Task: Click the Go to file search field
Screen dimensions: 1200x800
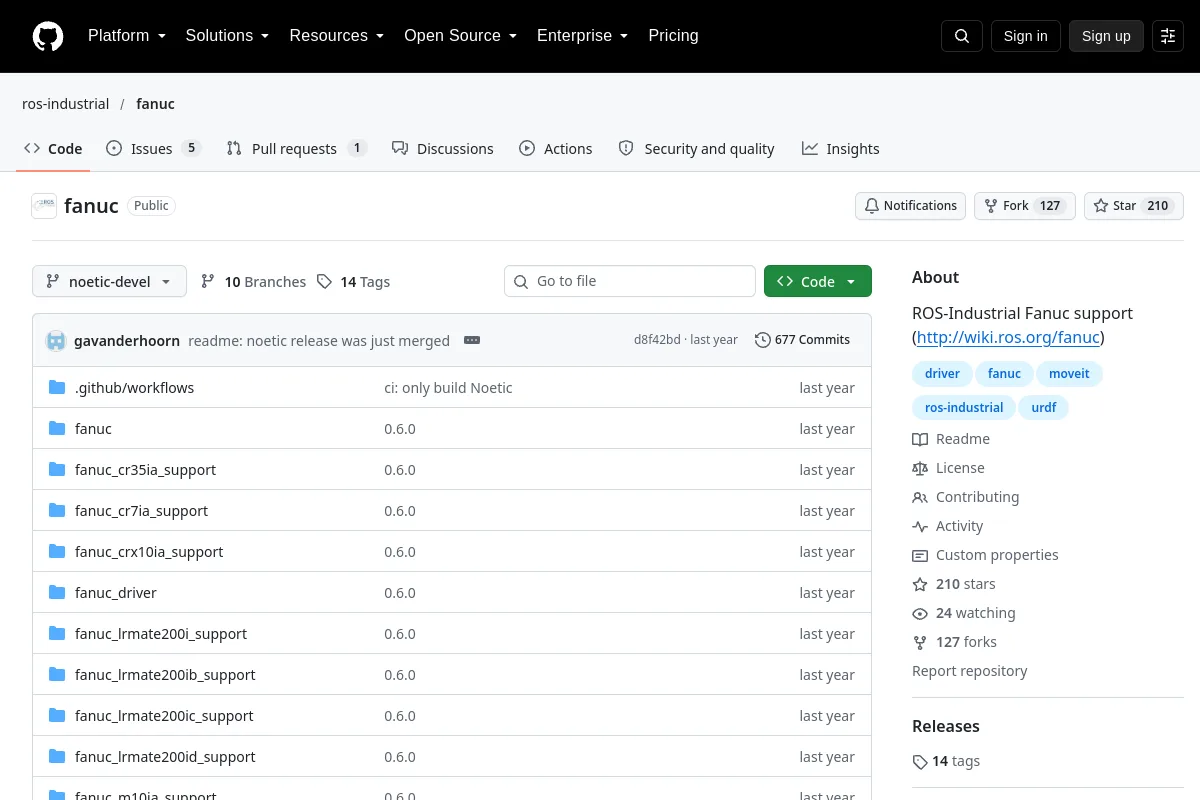Action: (630, 282)
